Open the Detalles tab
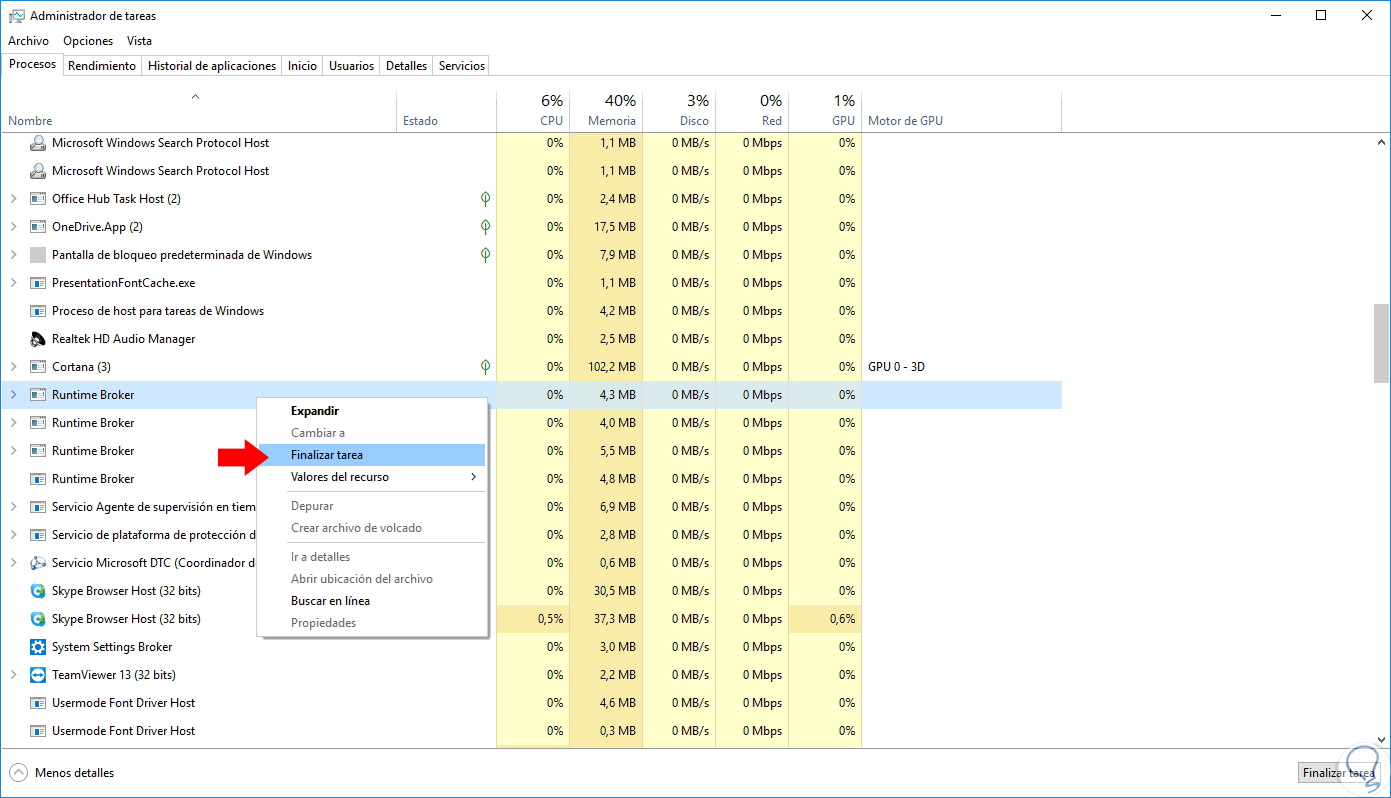This screenshot has height=798, width=1391. point(407,66)
